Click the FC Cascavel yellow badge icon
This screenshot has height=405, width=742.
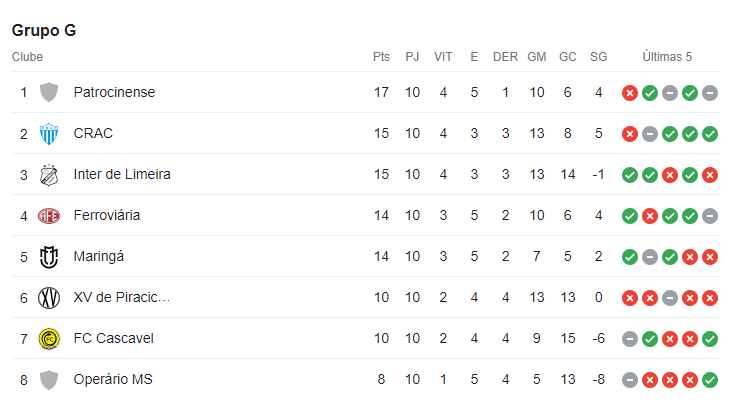[x=49, y=339]
